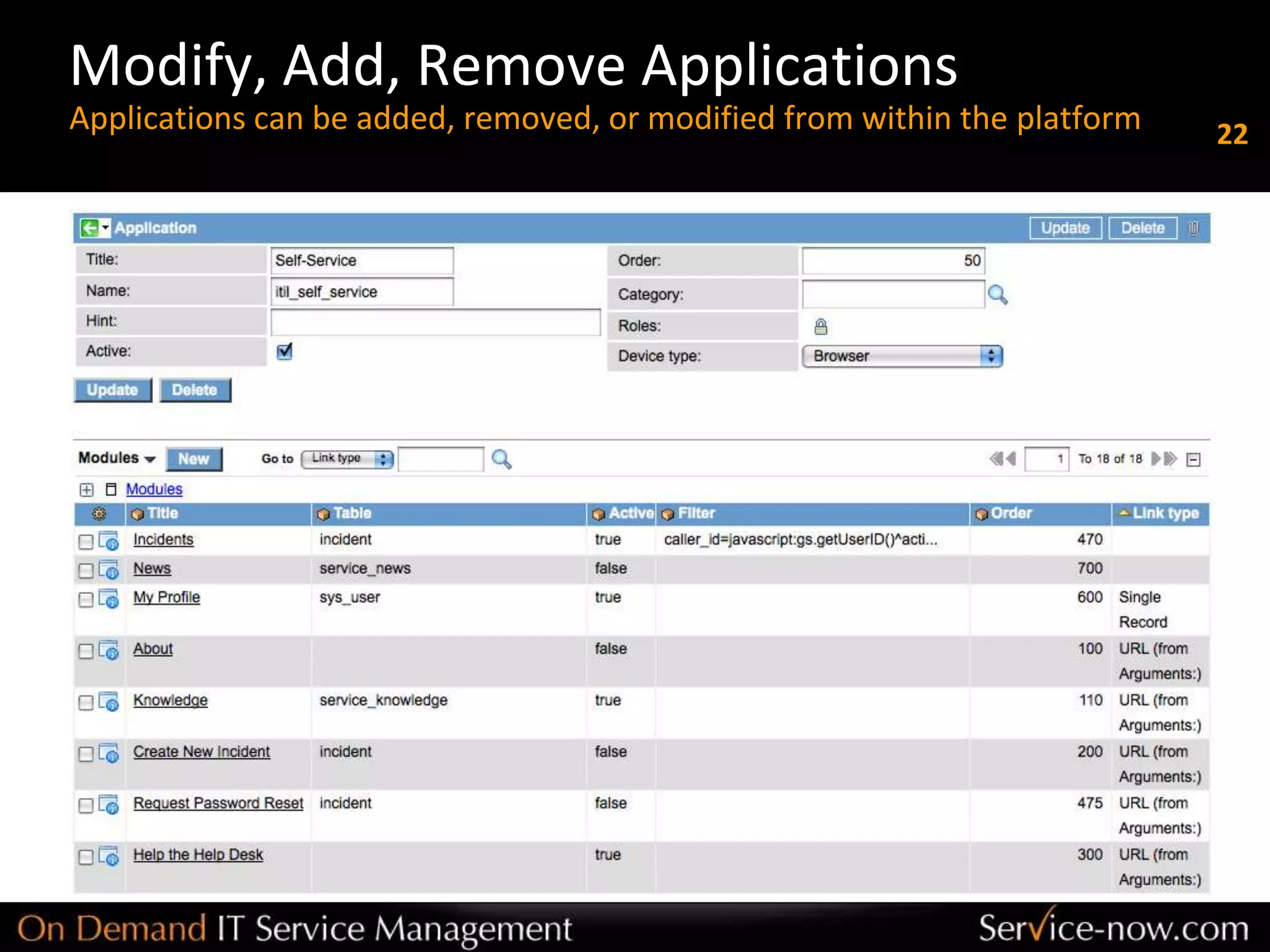Open preview icon for About row
This screenshot has width=1270, height=952.
(x=109, y=650)
